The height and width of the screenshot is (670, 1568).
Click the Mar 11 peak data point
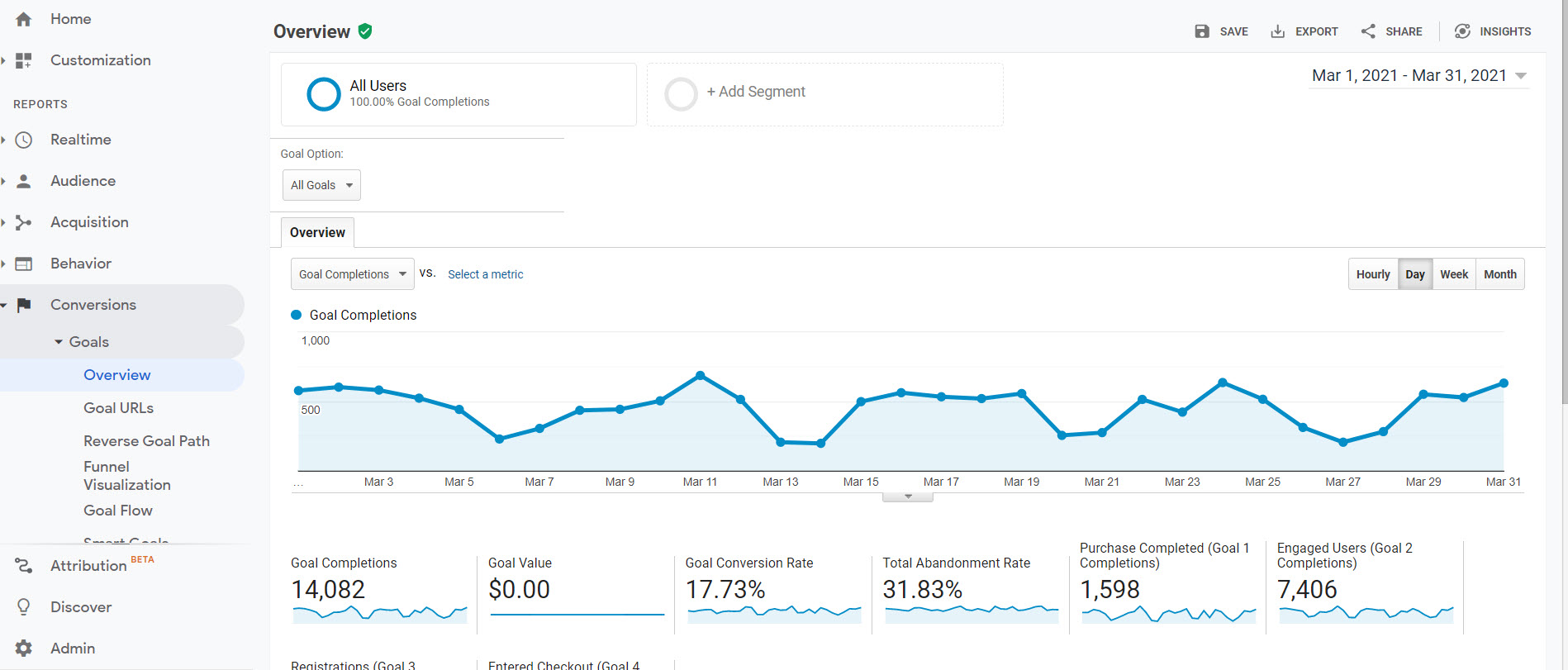tap(701, 375)
